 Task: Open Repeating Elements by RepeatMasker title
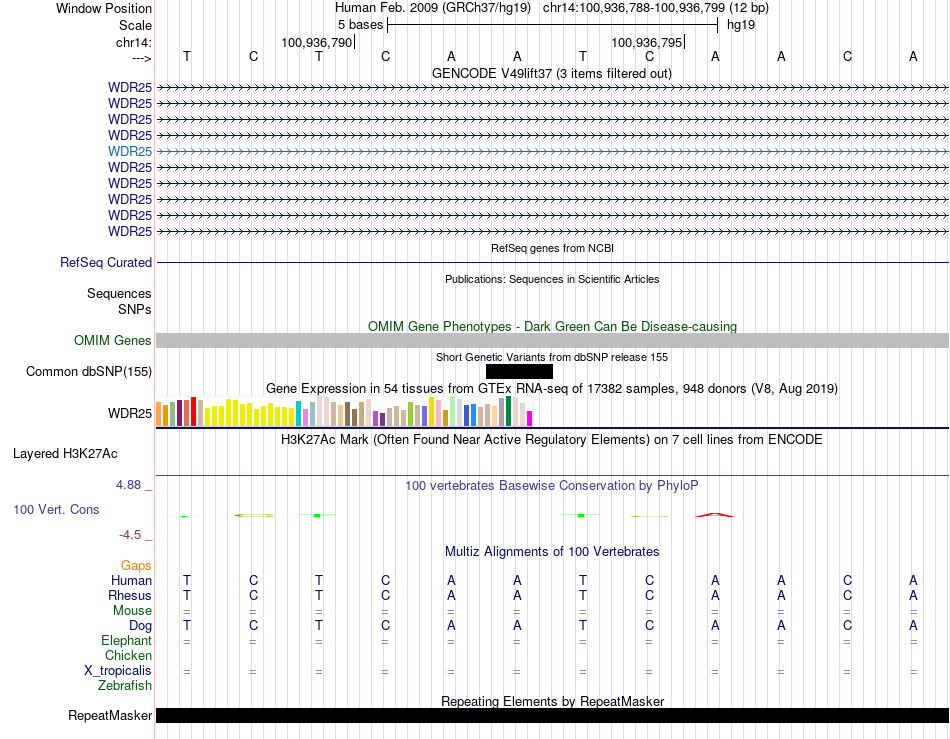pyautogui.click(x=552, y=701)
